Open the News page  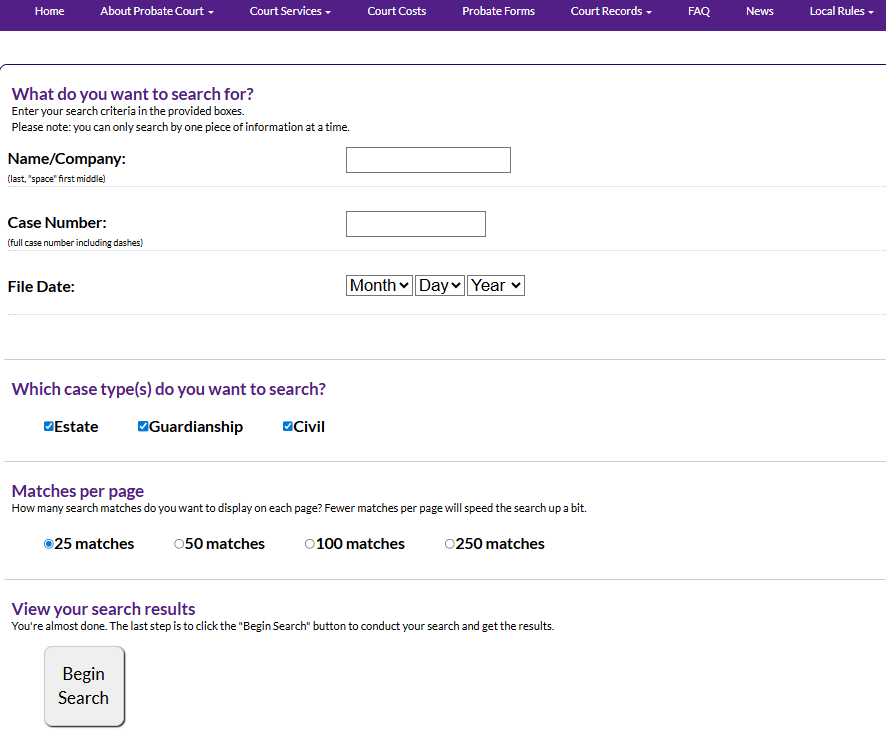(759, 11)
